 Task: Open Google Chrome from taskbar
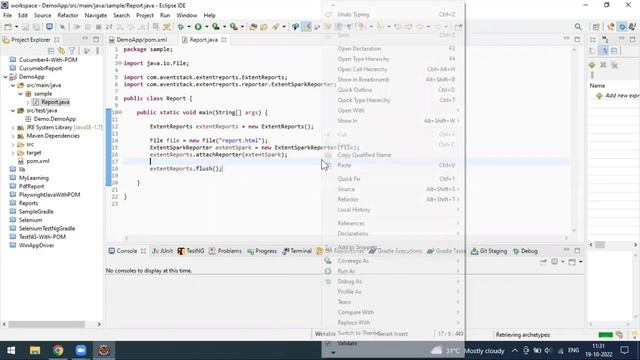click(58, 350)
